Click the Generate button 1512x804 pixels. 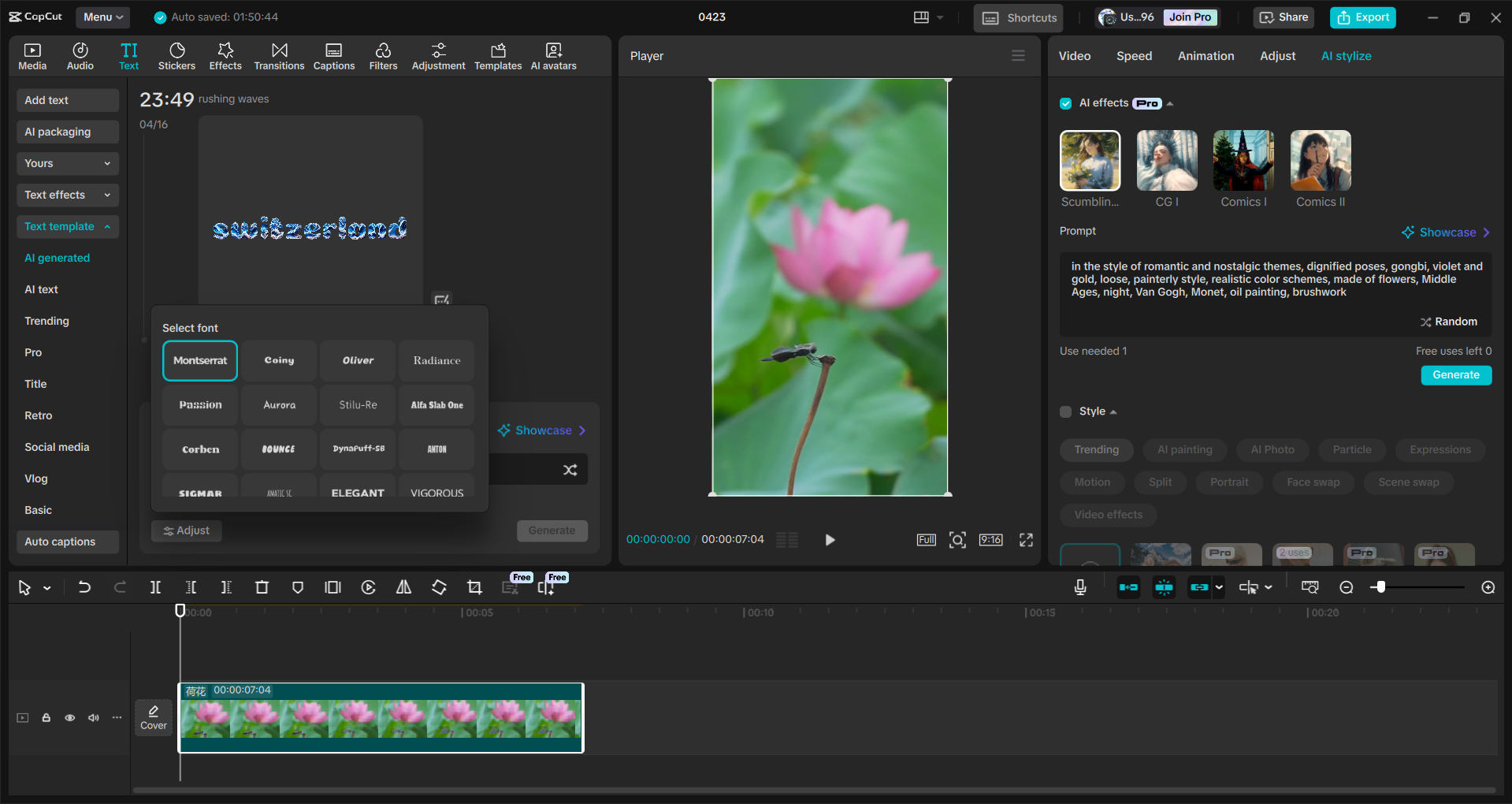click(x=1455, y=375)
